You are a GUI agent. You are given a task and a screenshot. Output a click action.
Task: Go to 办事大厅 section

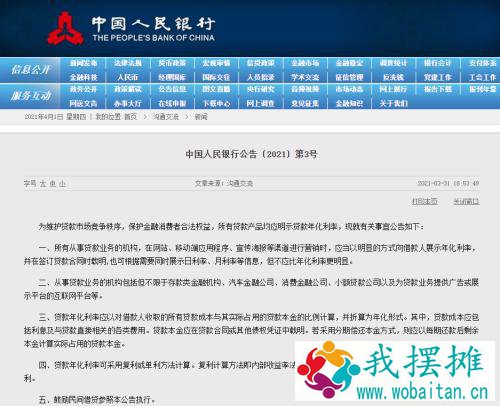click(x=128, y=104)
